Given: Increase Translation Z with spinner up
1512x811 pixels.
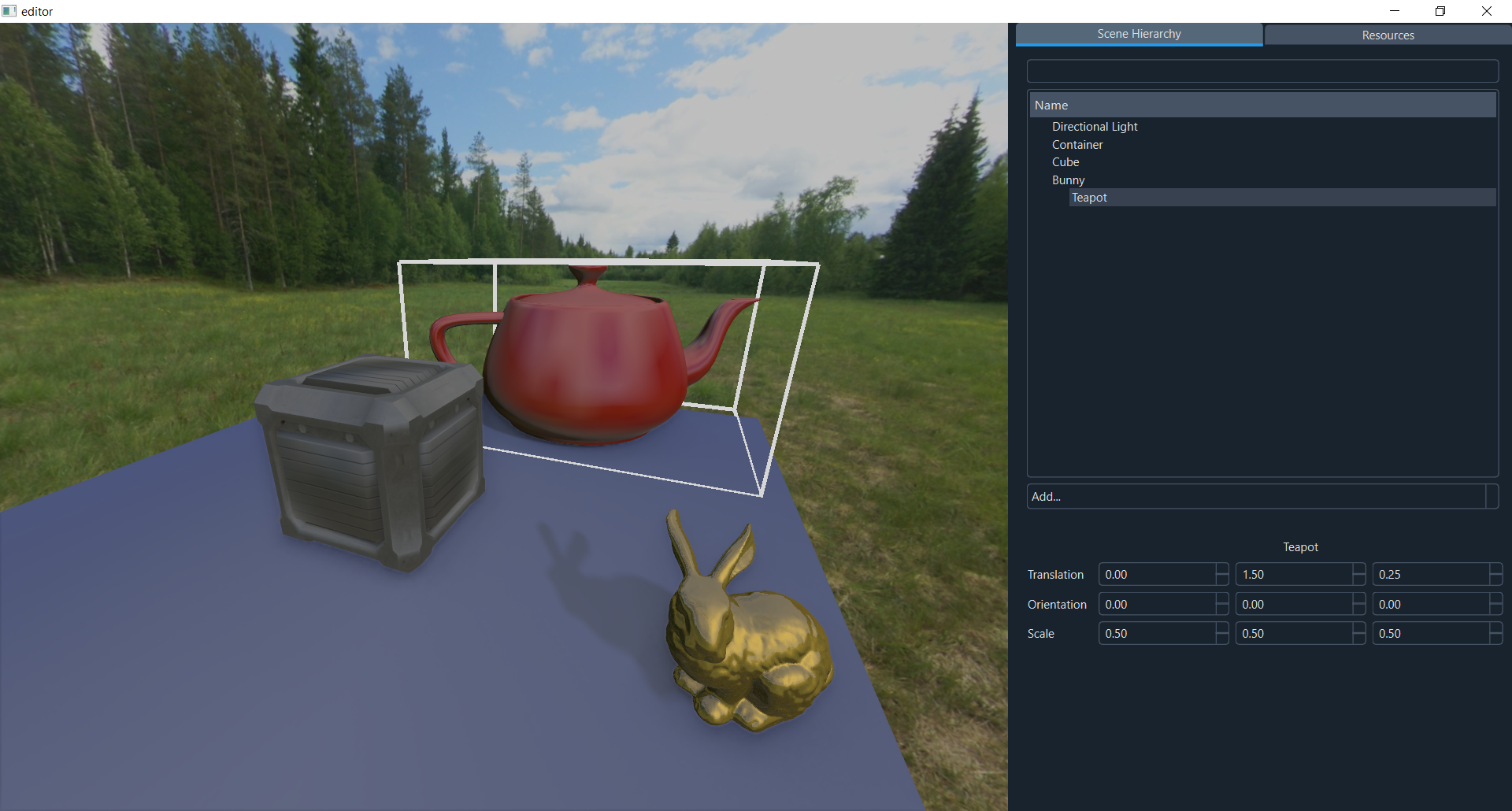Looking at the screenshot, I should pyautogui.click(x=1496, y=568).
